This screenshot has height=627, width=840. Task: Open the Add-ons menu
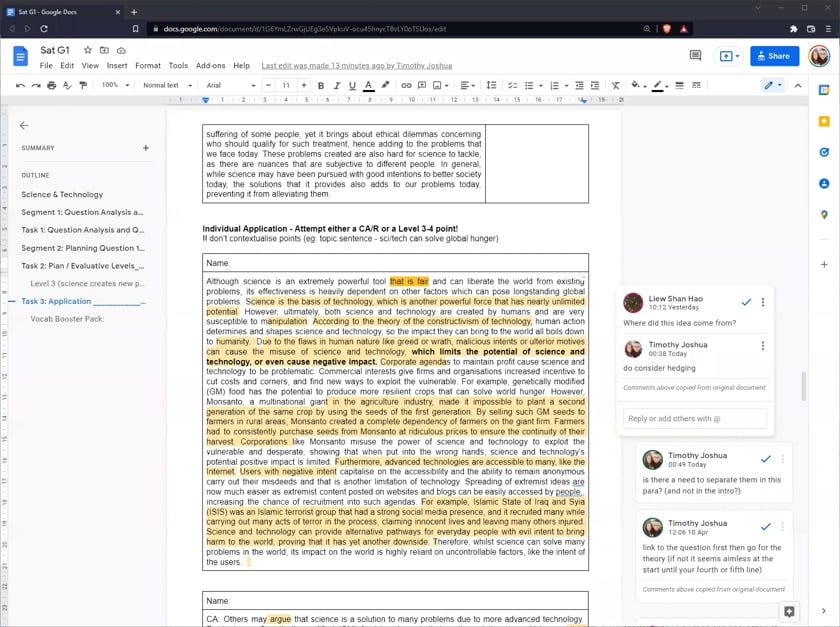click(210, 66)
